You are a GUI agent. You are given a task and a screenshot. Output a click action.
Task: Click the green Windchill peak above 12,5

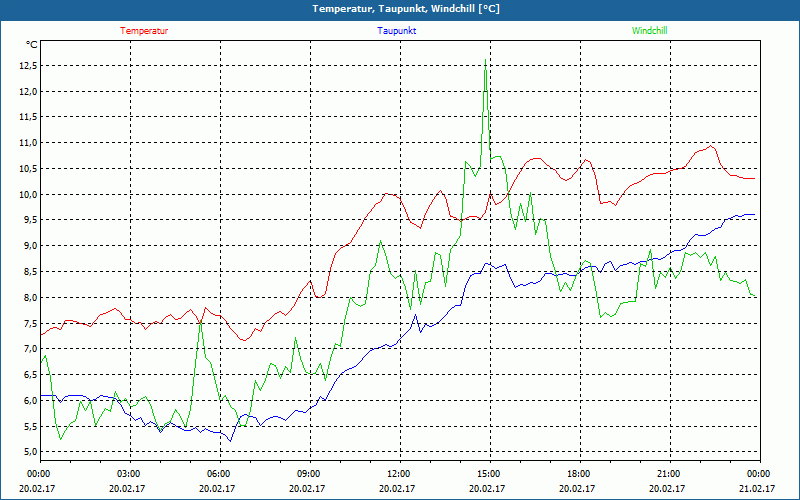(x=485, y=61)
